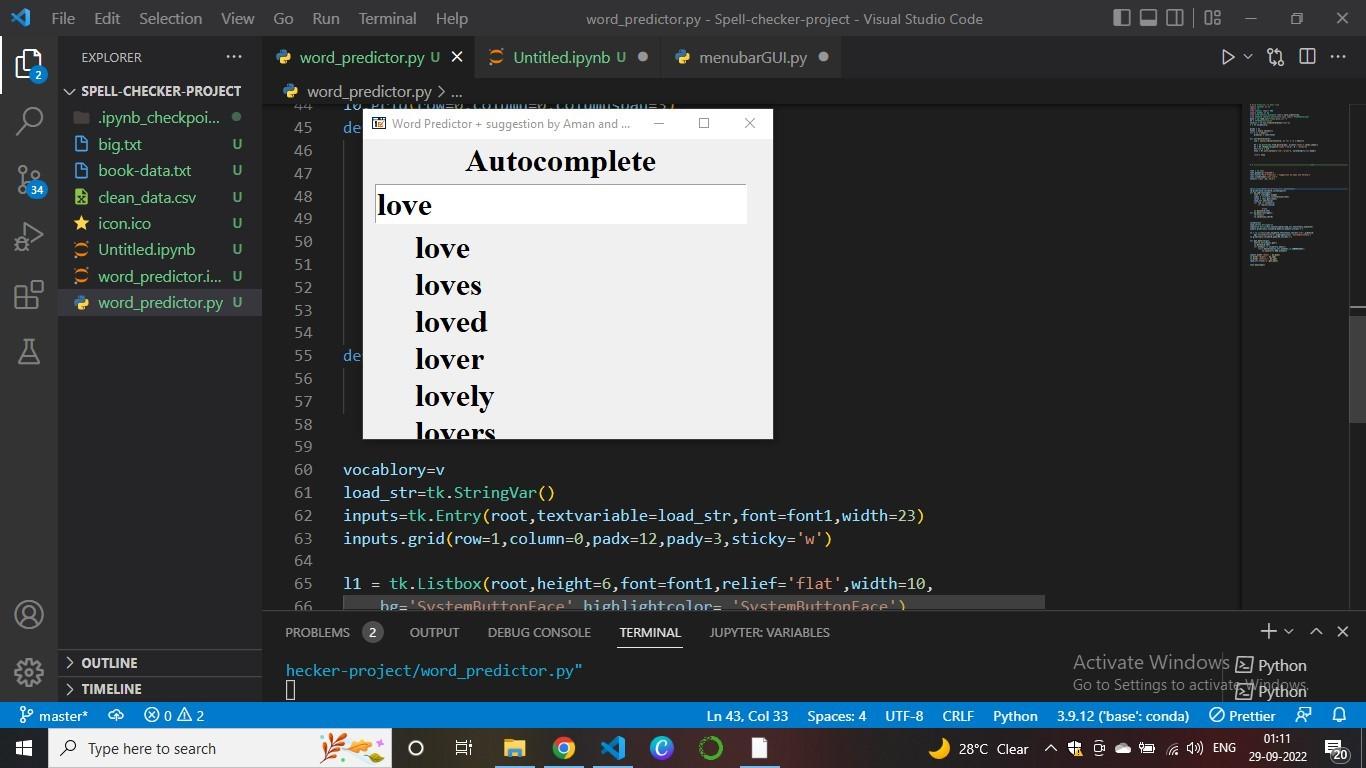Switch to the JUPYTER: VARIABLES panel tab
This screenshot has height=768, width=1366.
(769, 632)
